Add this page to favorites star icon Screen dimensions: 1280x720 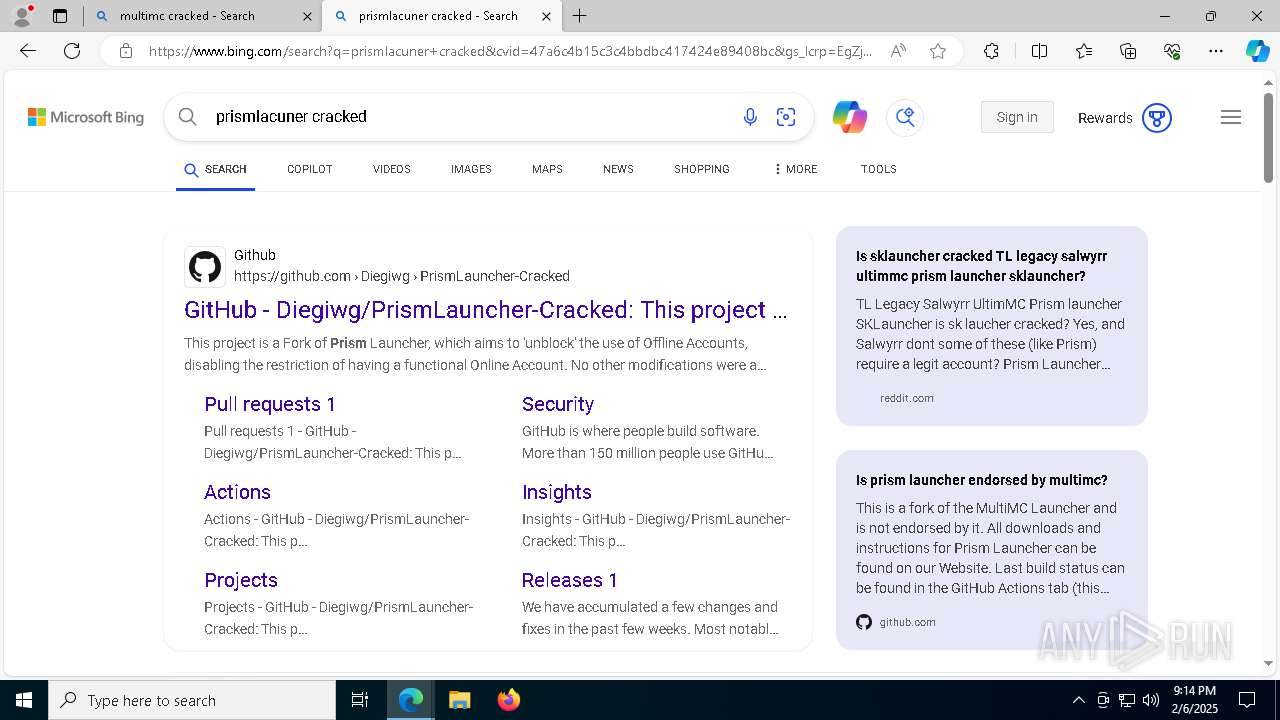(938, 51)
